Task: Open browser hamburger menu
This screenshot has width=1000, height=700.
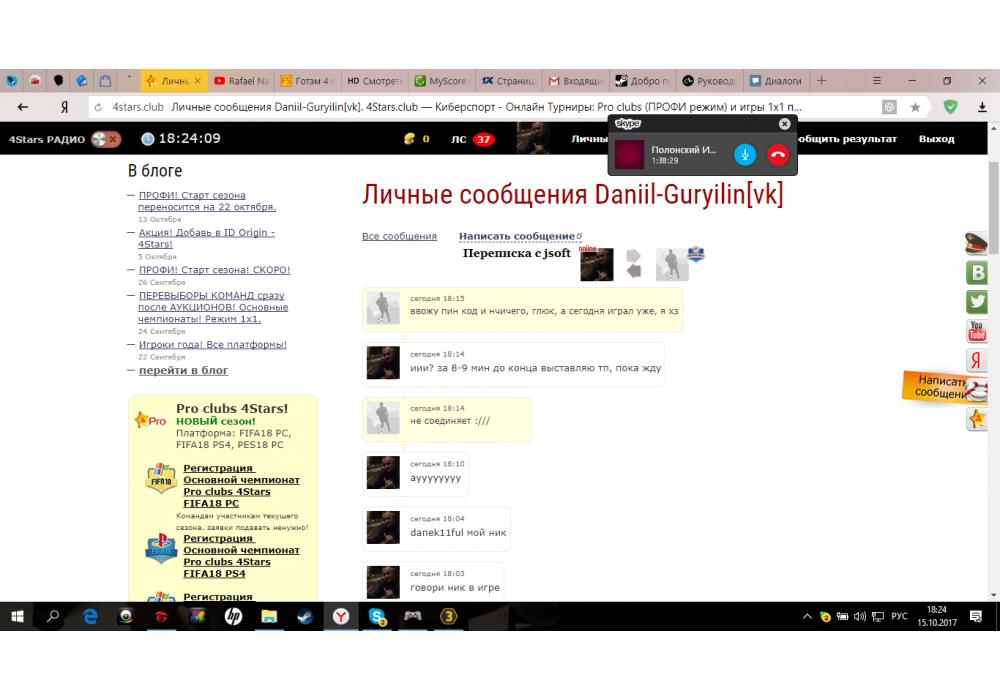Action: [878, 81]
